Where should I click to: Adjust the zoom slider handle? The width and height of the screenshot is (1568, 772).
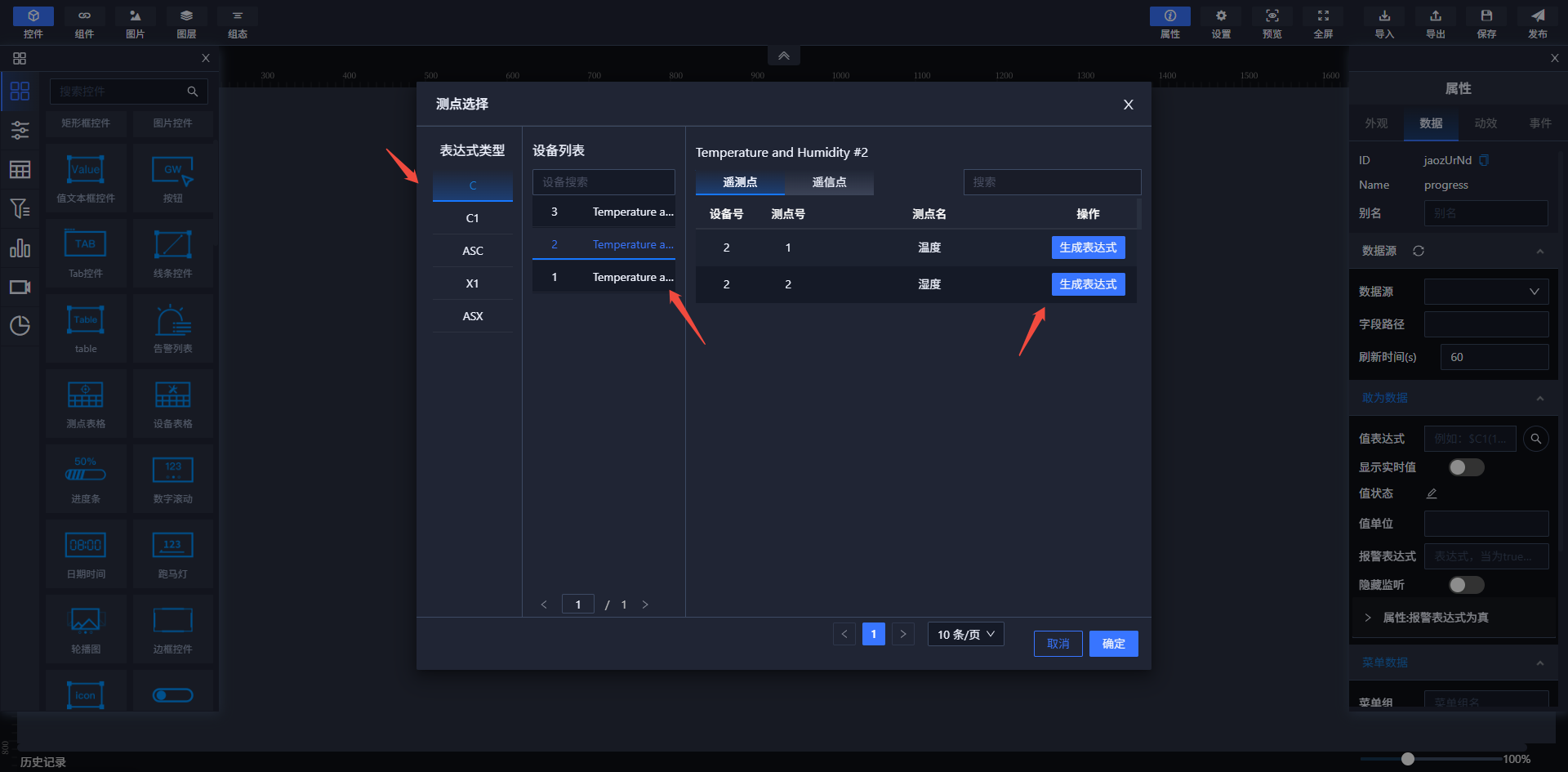[1408, 759]
